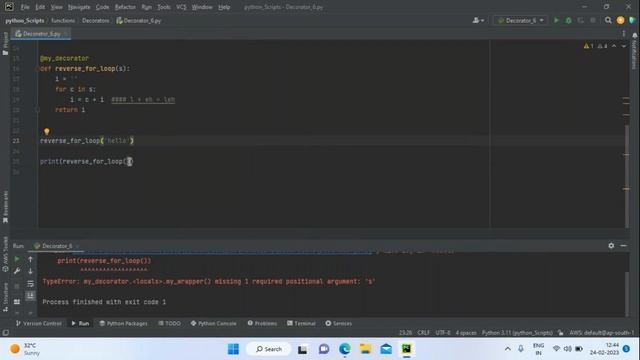Click the python_Scripts breadcrumb
Image resolution: width=640 pixels, height=360 pixels.
[x=25, y=20]
